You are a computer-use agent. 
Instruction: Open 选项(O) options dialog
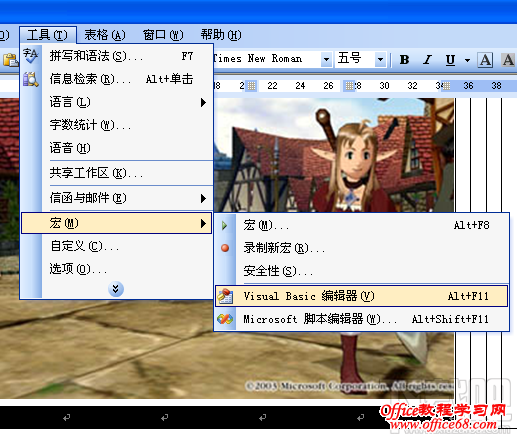point(117,269)
